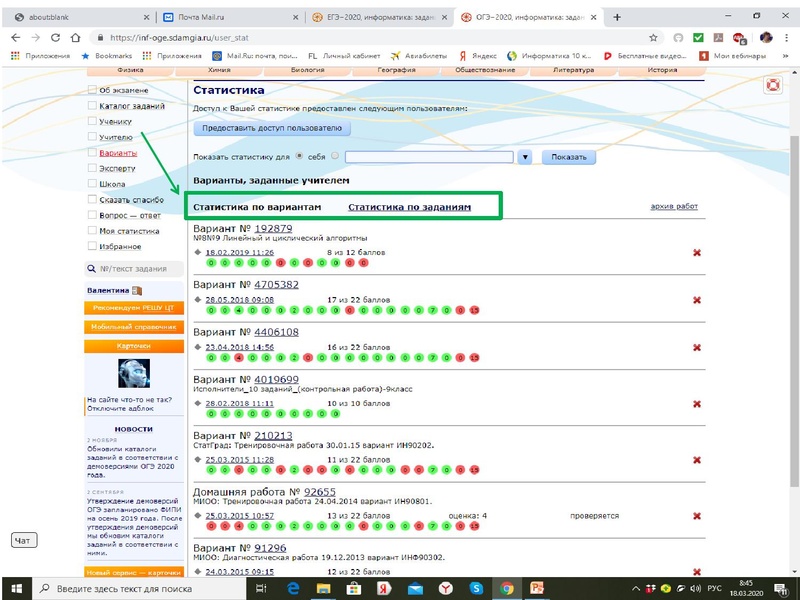Click the '№/текст задания' search field

(140, 269)
